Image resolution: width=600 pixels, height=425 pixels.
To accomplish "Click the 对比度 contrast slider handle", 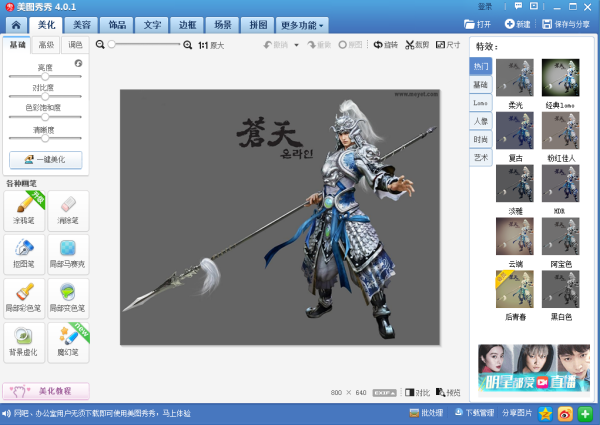I will [45, 96].
